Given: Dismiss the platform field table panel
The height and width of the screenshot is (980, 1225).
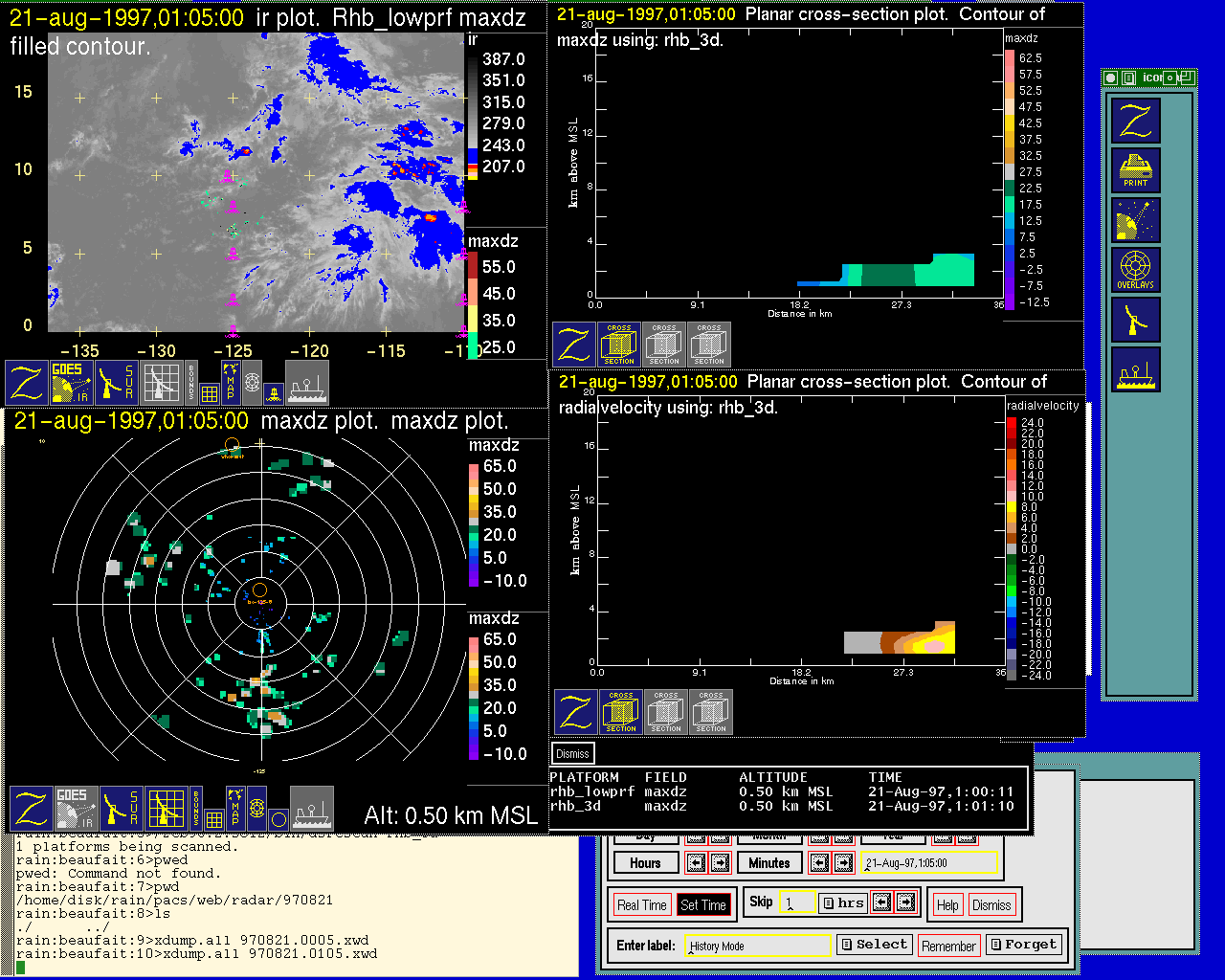Looking at the screenshot, I should coord(572,754).
